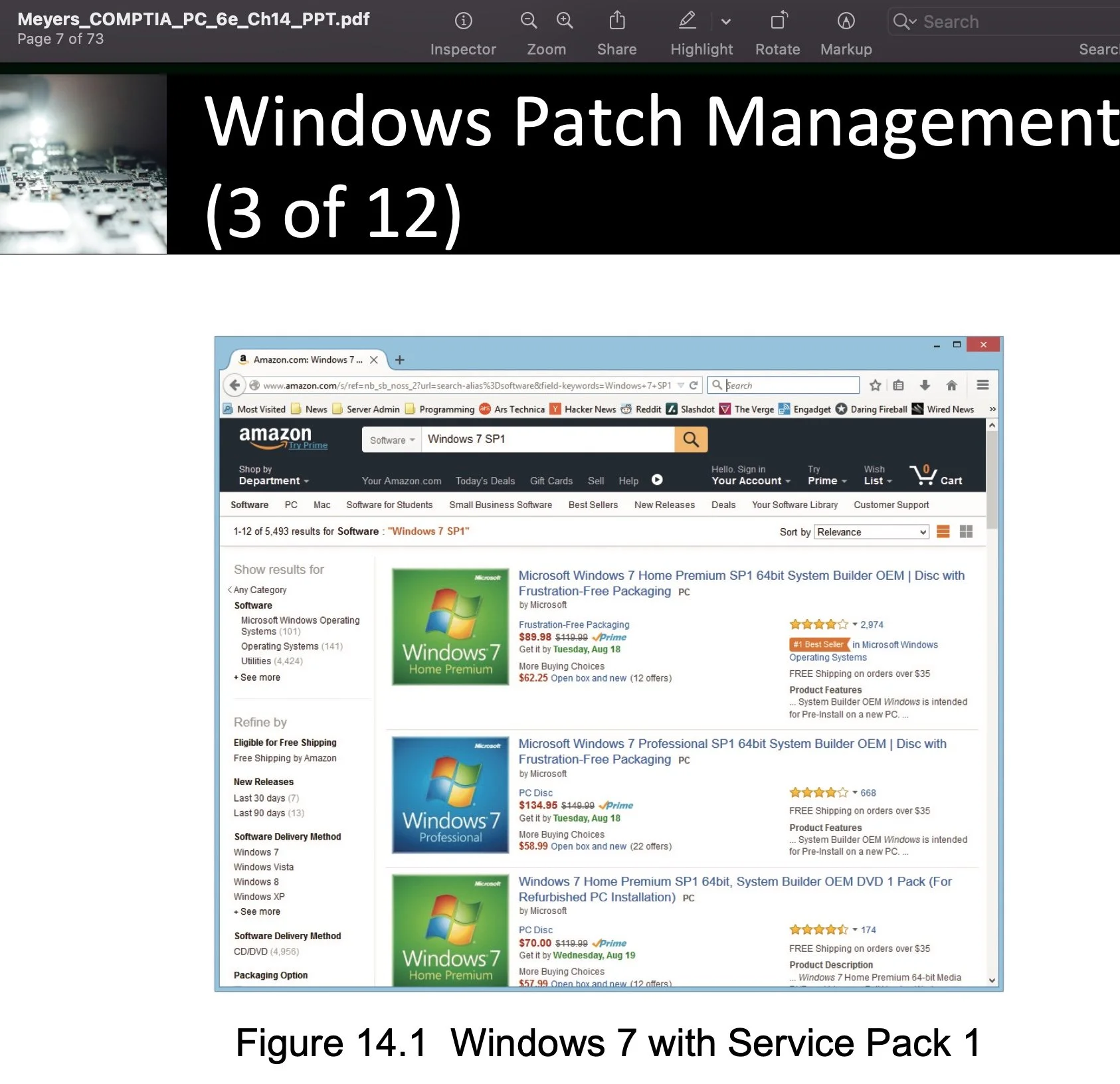Click the zoom out magnifier icon

tap(529, 21)
